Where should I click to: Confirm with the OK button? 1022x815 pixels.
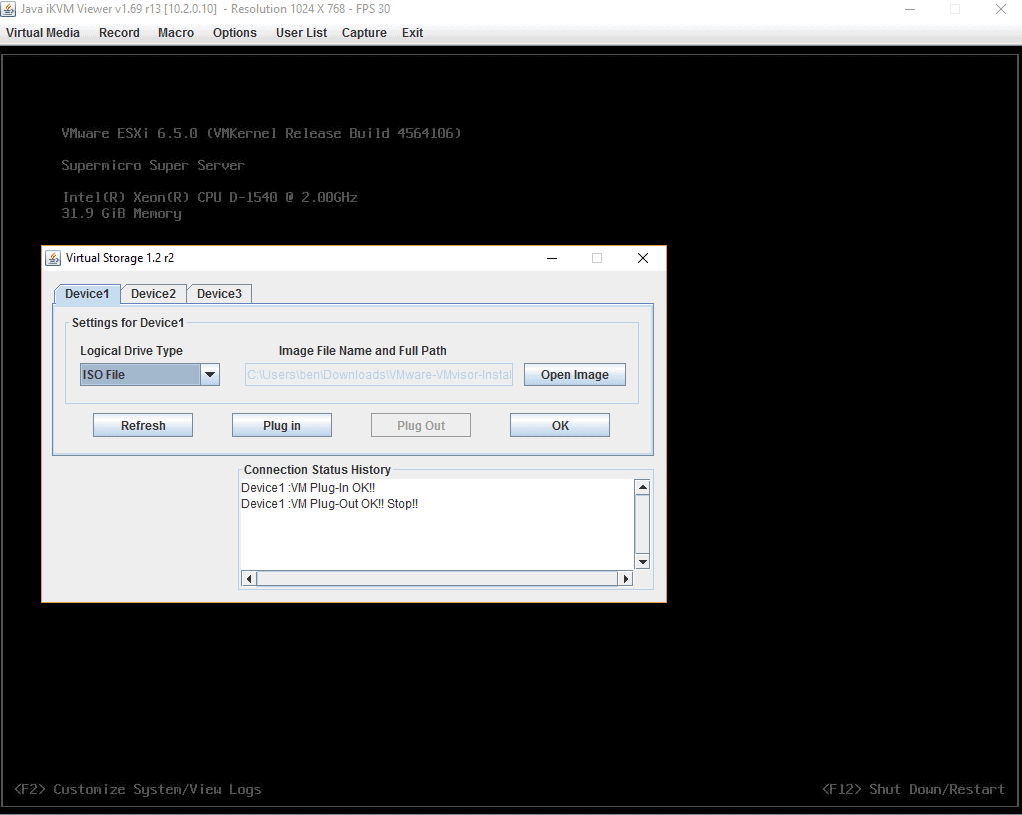pyautogui.click(x=560, y=425)
